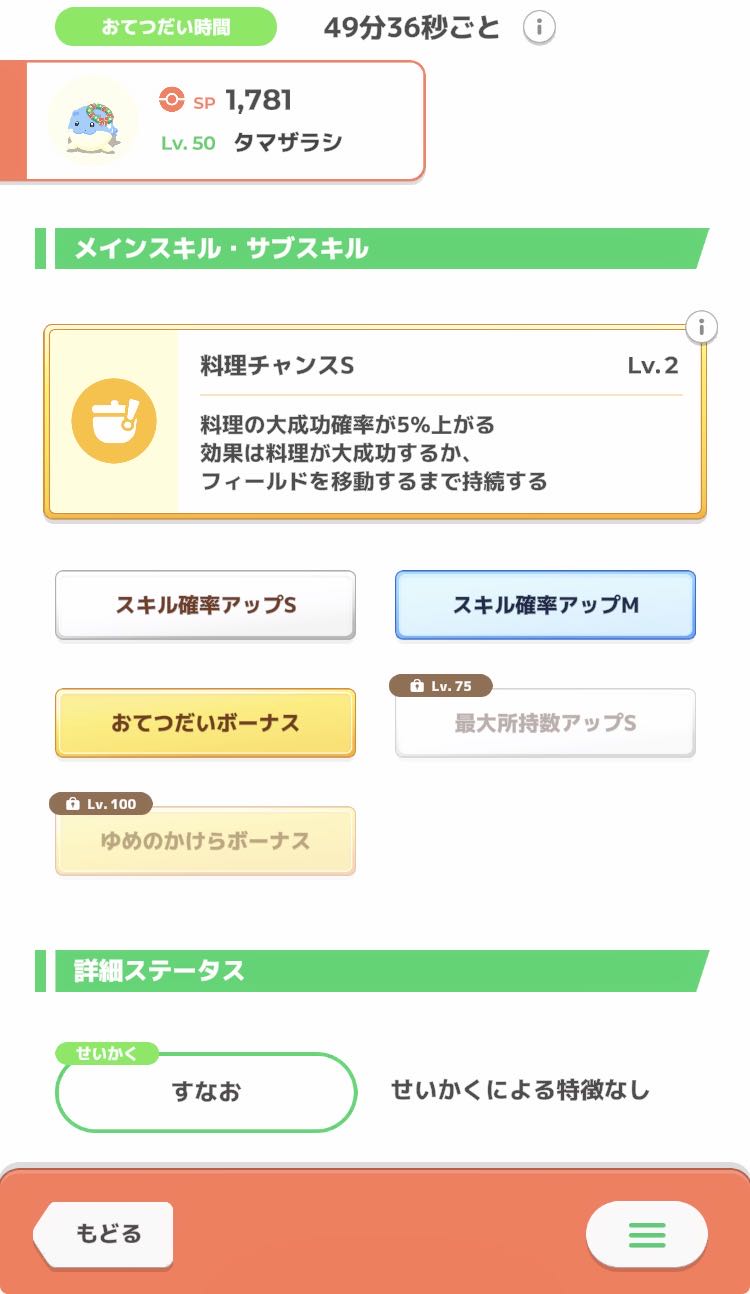Image resolution: width=750 pixels, height=1294 pixels.
Task: Tap the おてつだい時間 green label
Action: pos(165,27)
